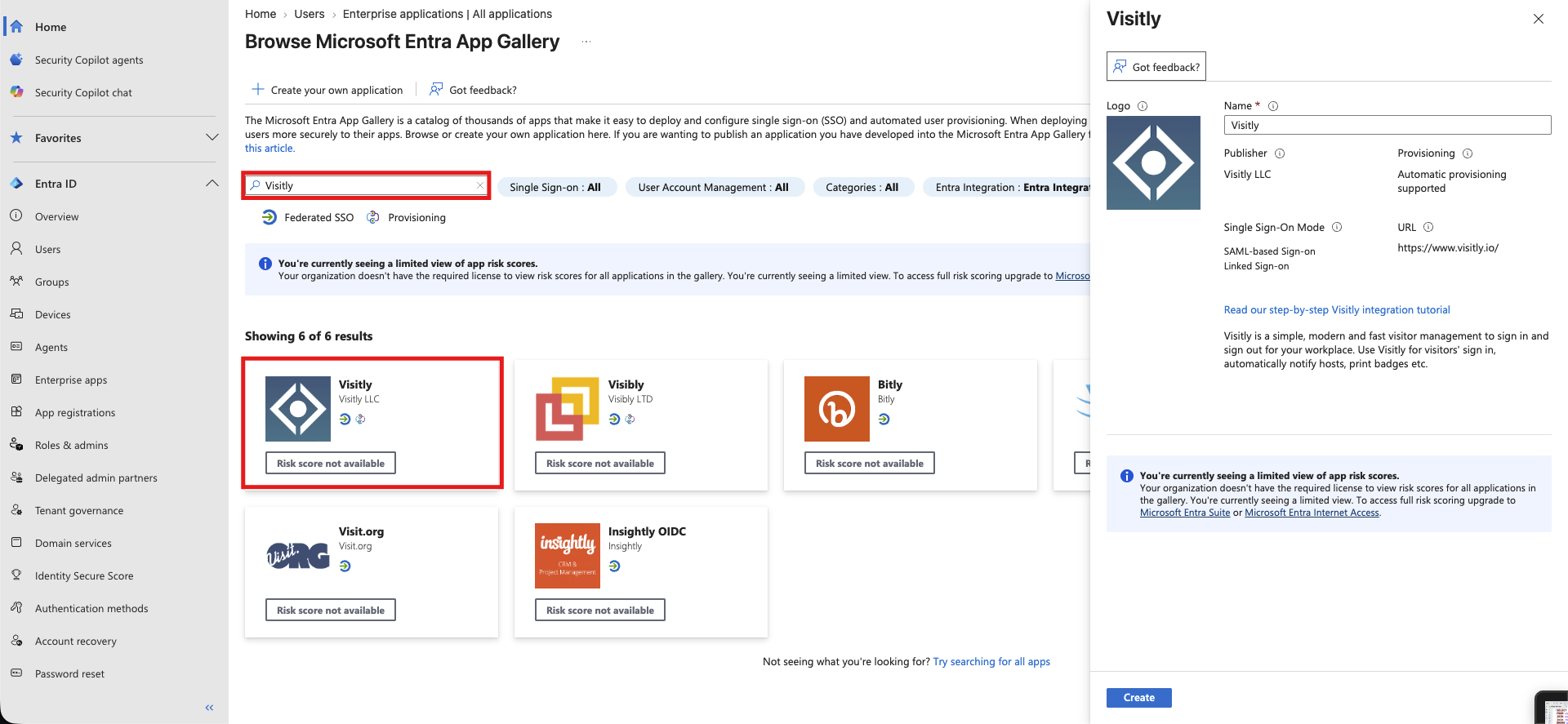
Task: Click Got feedback in the gallery toolbar
Action: point(474,90)
